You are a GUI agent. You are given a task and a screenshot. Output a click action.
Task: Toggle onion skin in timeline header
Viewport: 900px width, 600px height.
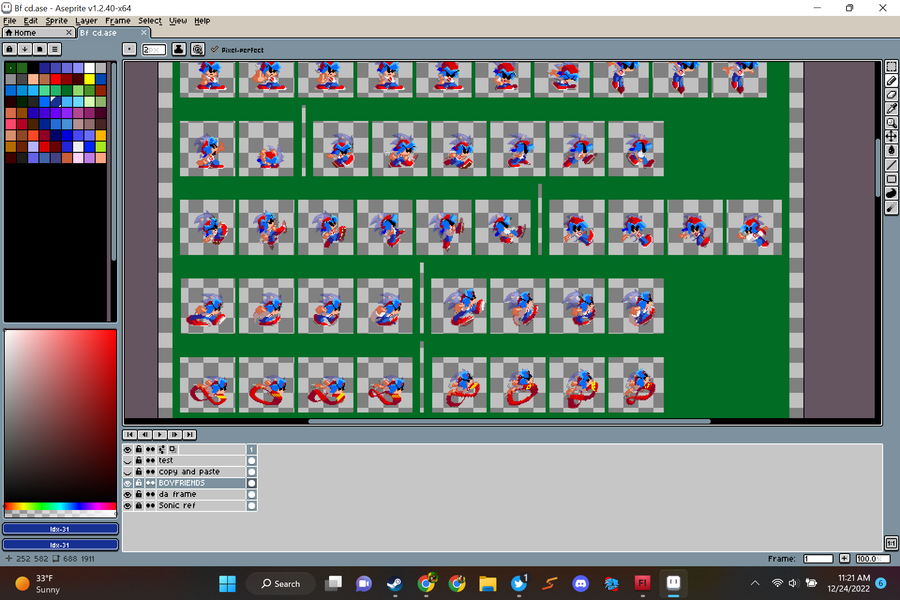coord(173,450)
